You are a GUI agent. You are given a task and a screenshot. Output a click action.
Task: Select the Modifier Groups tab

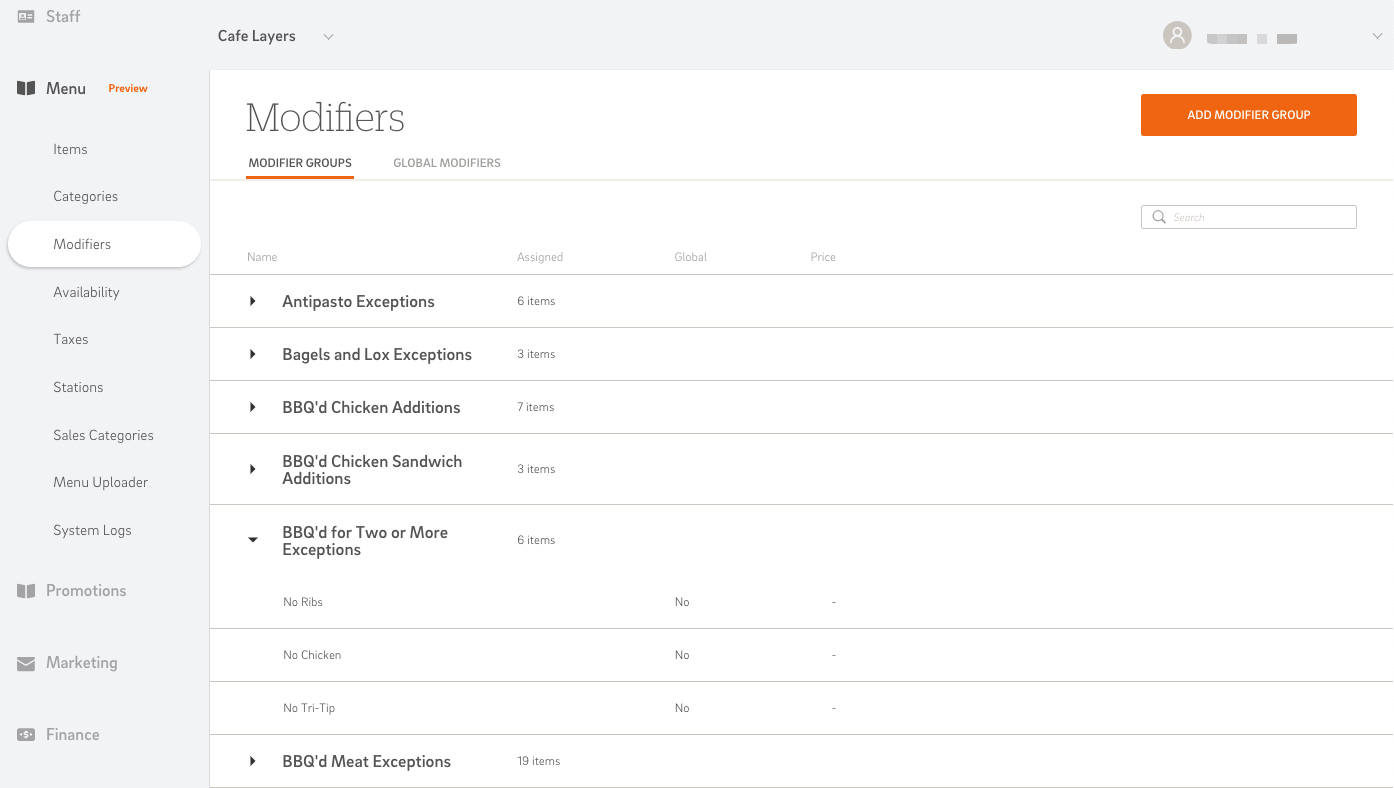[300, 163]
